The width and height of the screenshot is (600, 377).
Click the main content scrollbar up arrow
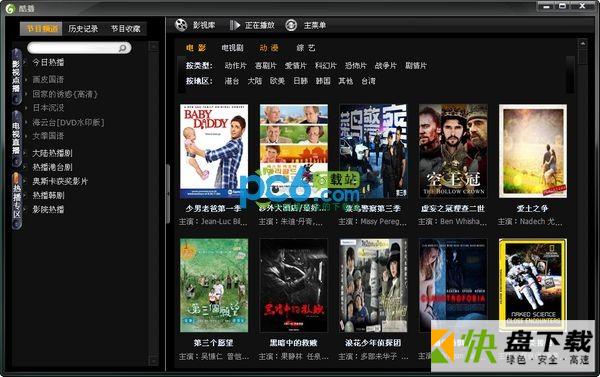pos(582,44)
